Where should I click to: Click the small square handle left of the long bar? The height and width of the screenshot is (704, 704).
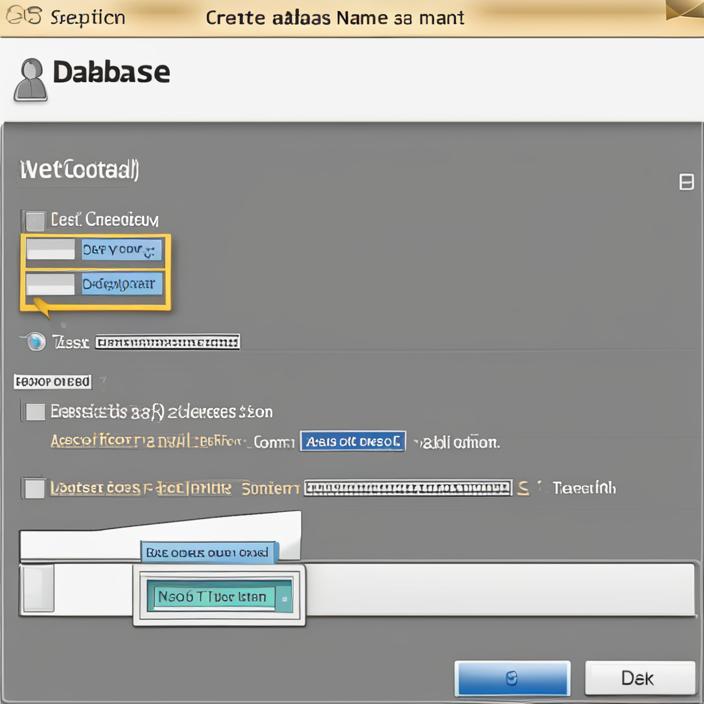pos(39,587)
